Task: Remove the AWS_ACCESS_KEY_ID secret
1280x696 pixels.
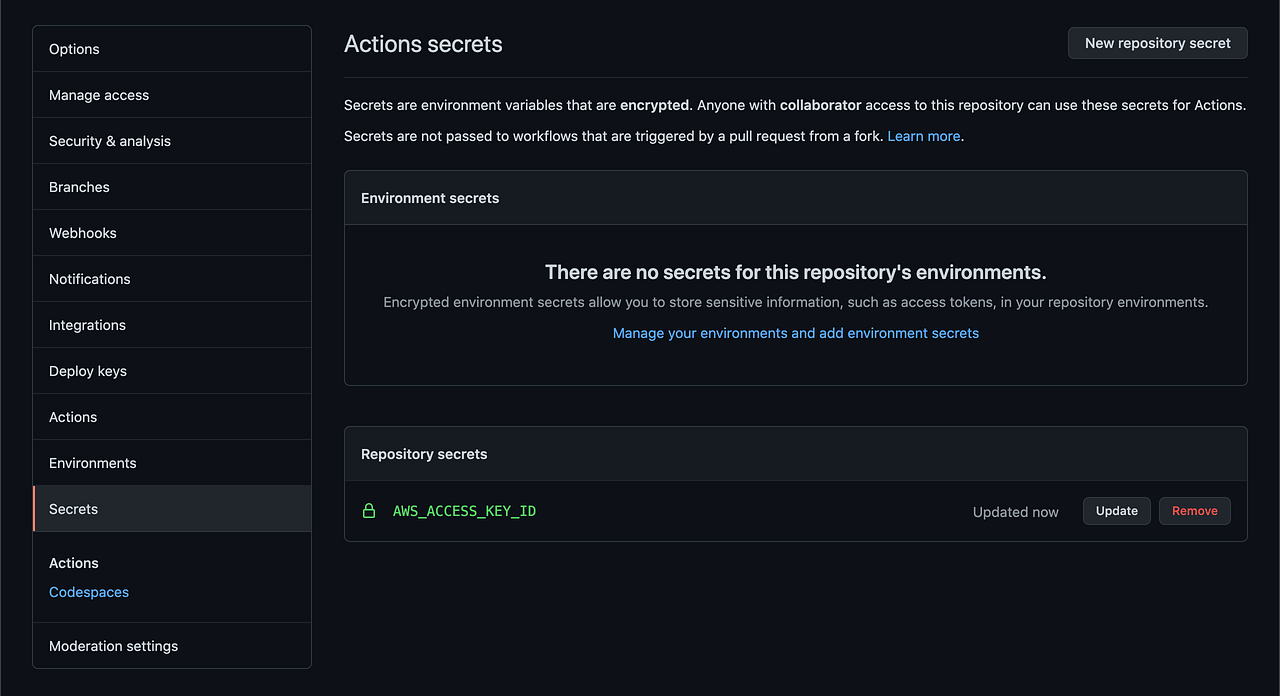Action: point(1194,510)
